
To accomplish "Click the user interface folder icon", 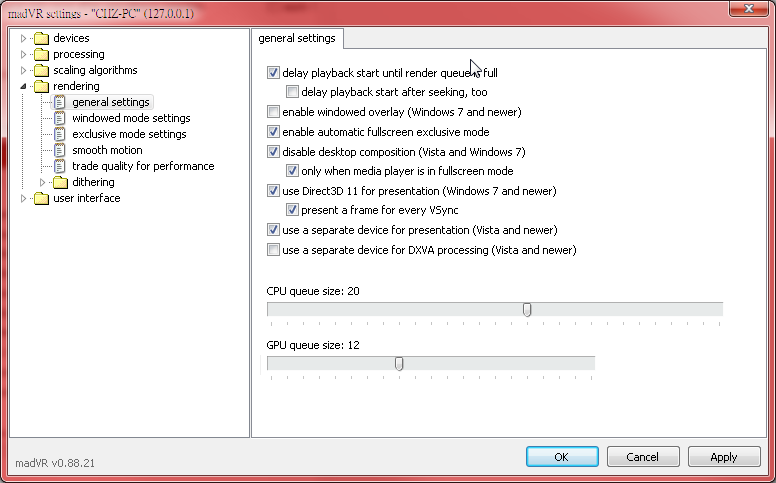I will click(x=41, y=198).
